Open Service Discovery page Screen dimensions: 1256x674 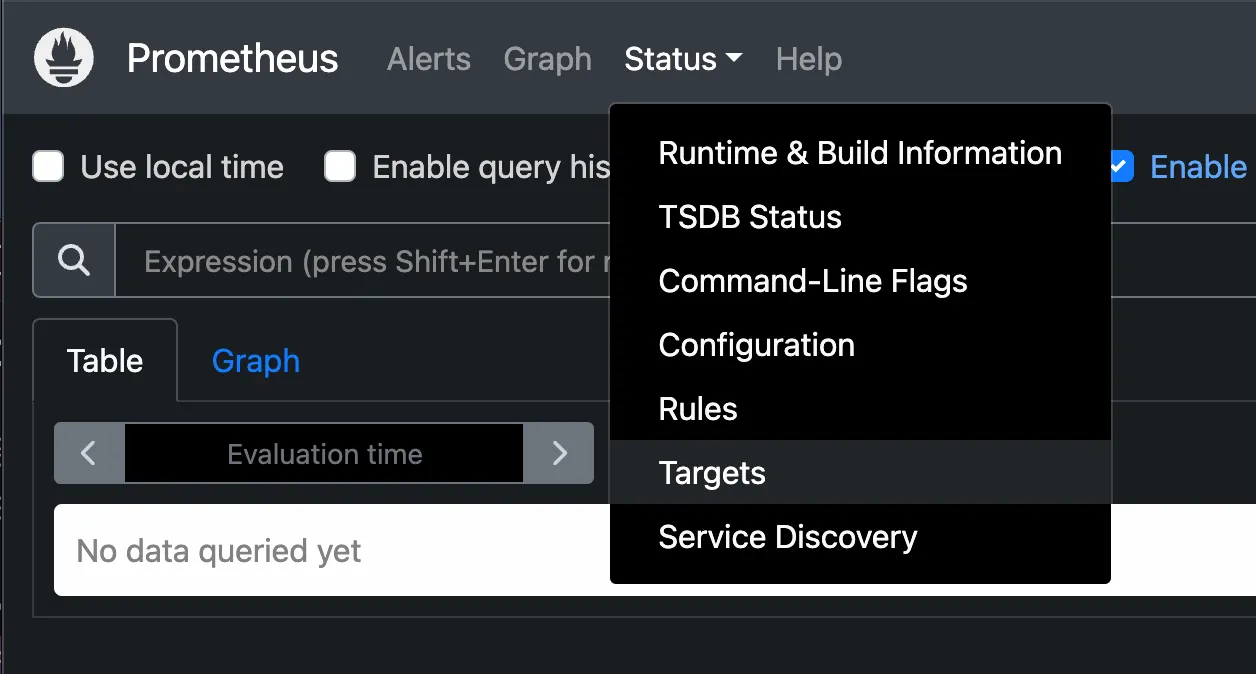pyautogui.click(x=787, y=537)
